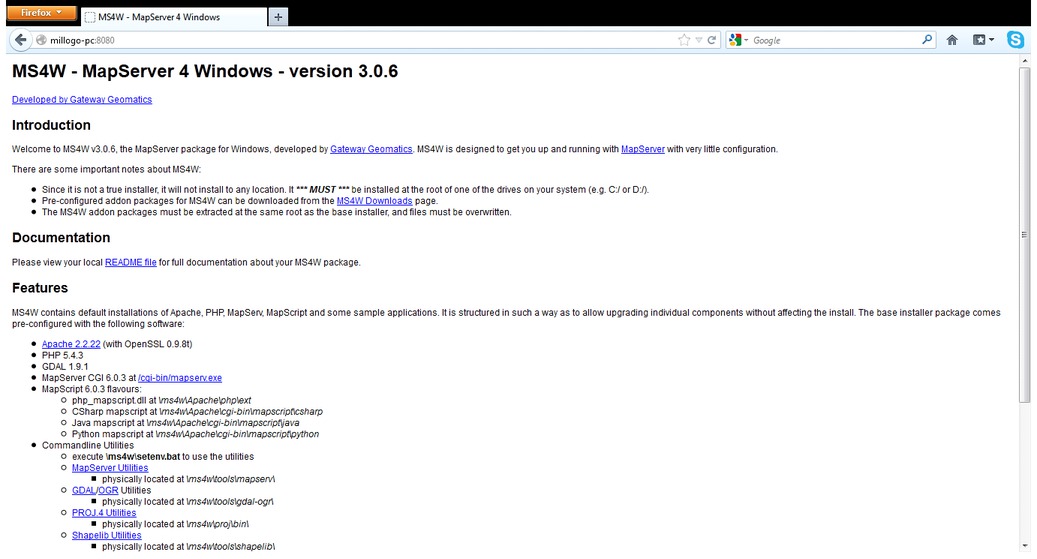Click the Skype toolbar icon
This screenshot has width=1037, height=559.
pos(1015,40)
